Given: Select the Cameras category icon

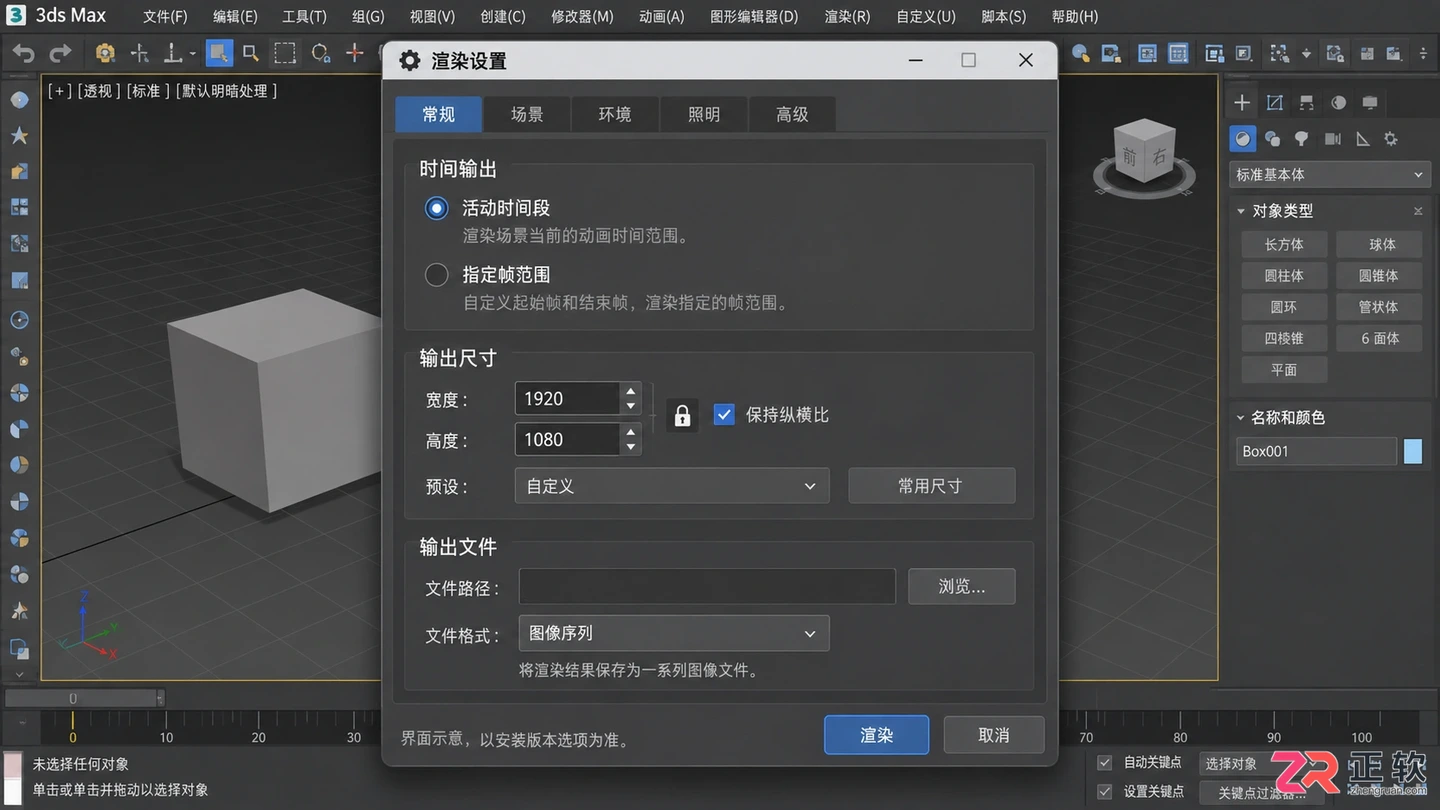Looking at the screenshot, I should coord(1332,139).
